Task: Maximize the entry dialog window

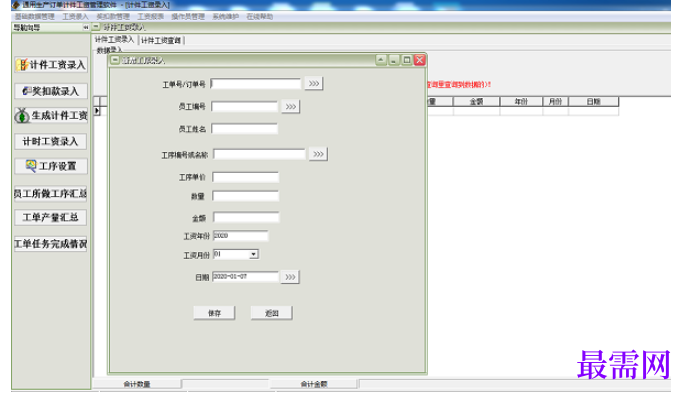Action: pos(407,60)
